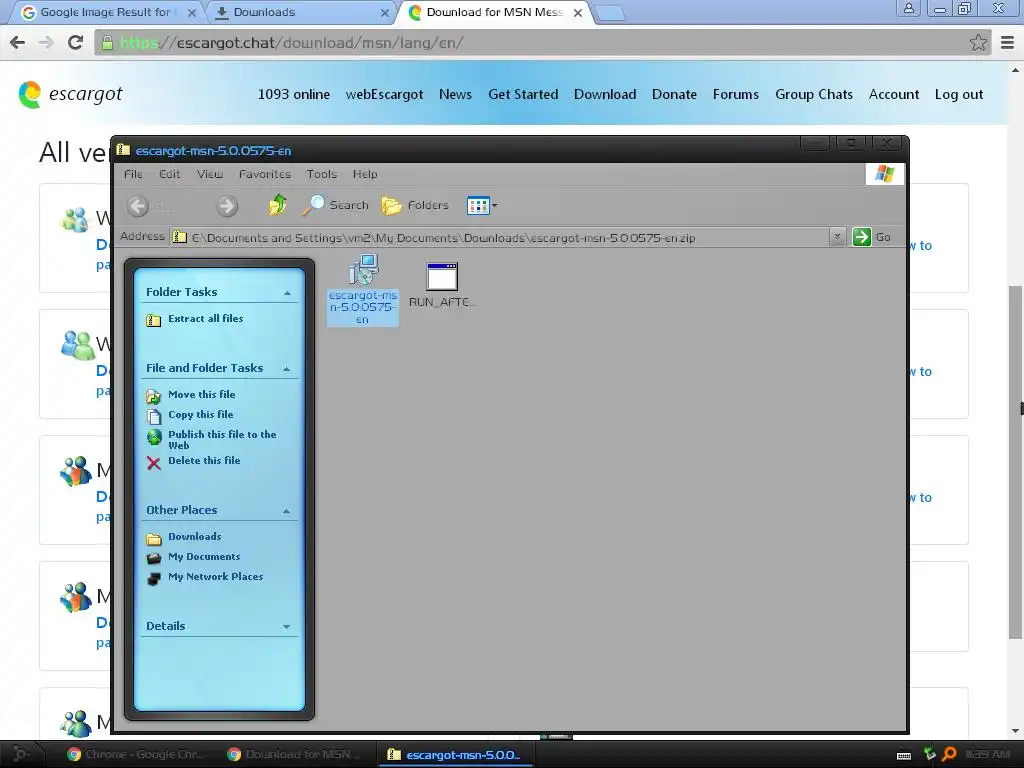Collapse the Other Places section
The height and width of the screenshot is (768, 1024).
(x=286, y=511)
